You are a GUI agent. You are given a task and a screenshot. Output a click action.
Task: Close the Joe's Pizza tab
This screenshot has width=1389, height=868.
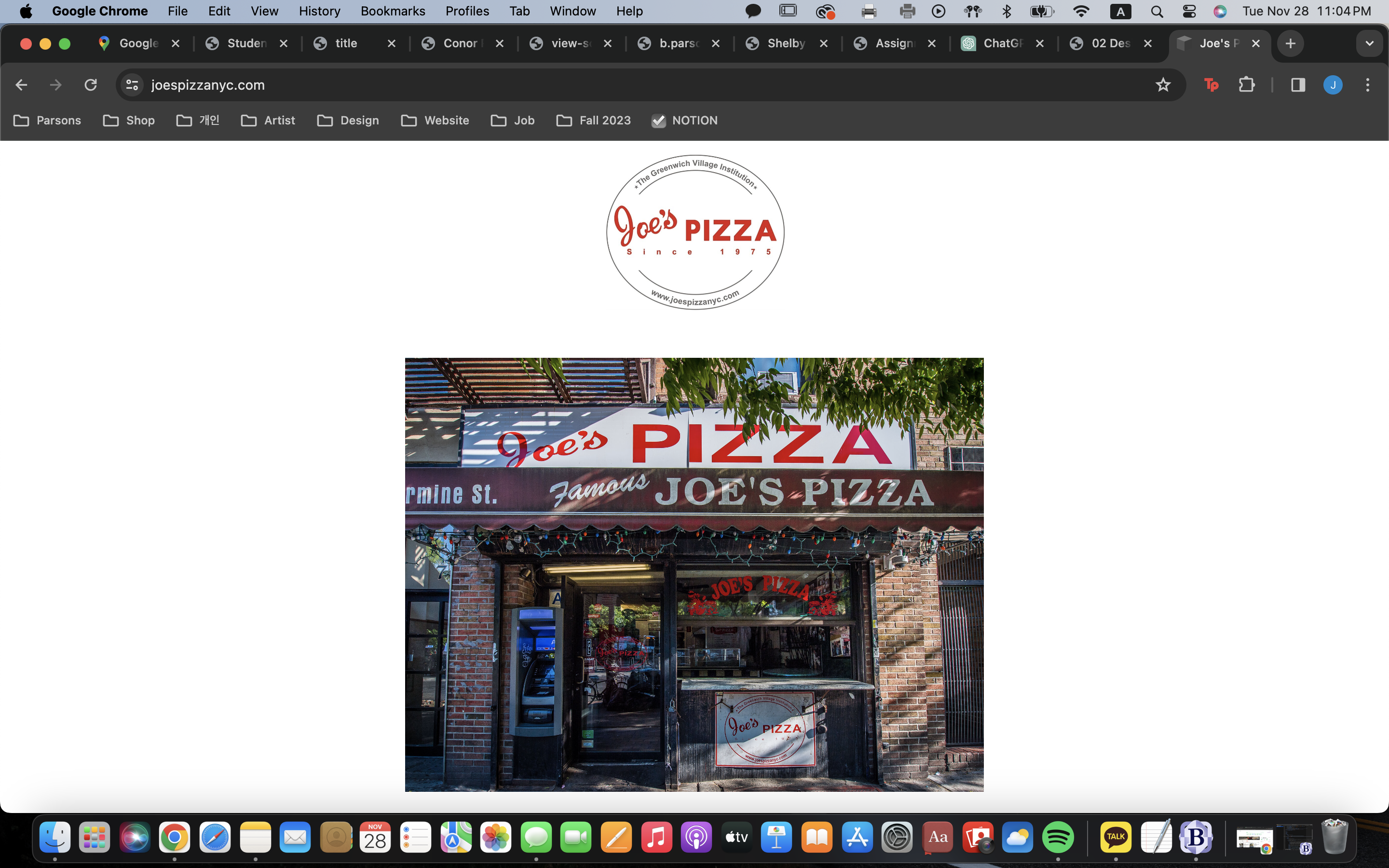tap(1256, 43)
